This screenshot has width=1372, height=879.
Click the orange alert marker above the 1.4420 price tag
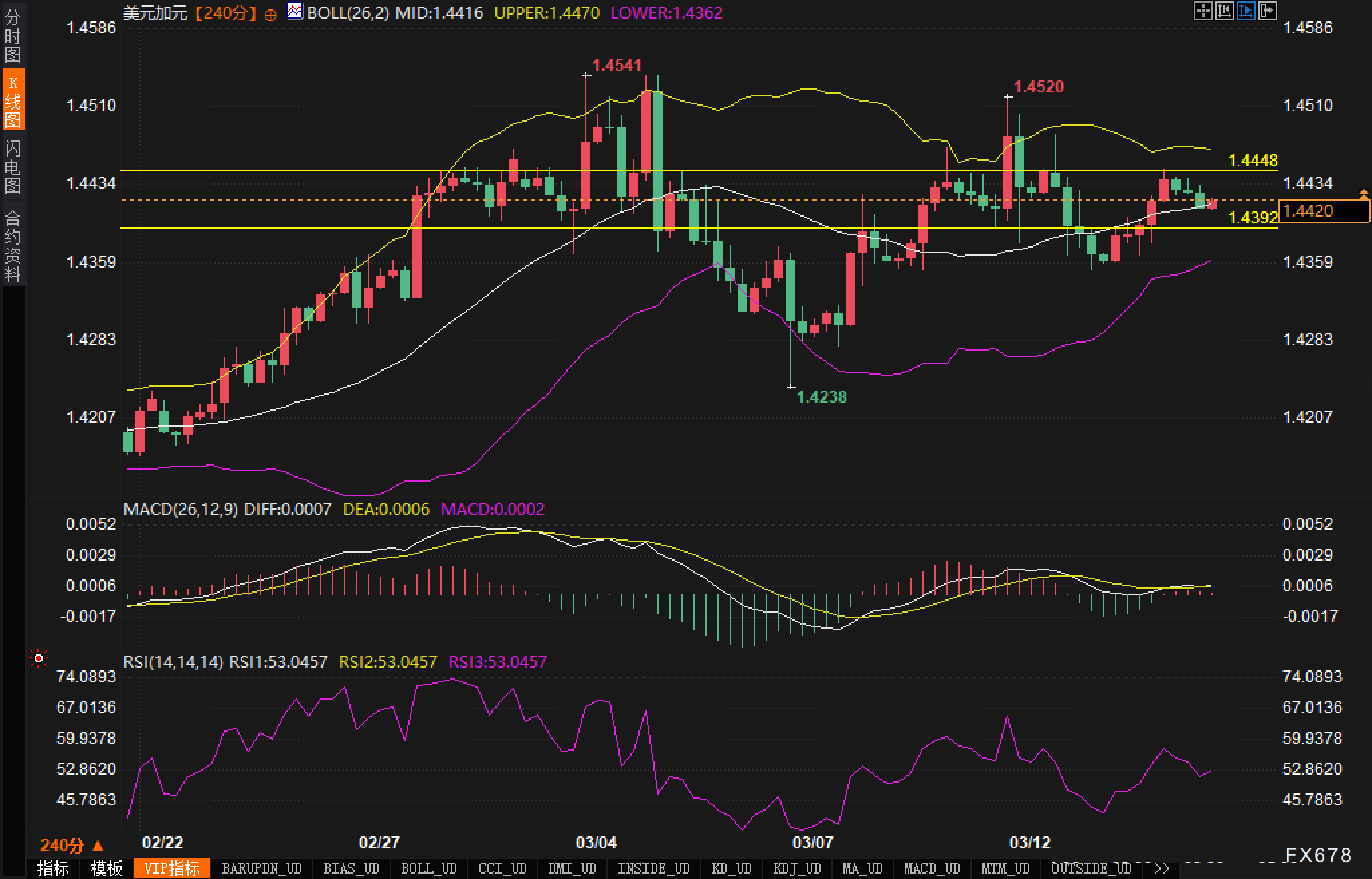1363,195
